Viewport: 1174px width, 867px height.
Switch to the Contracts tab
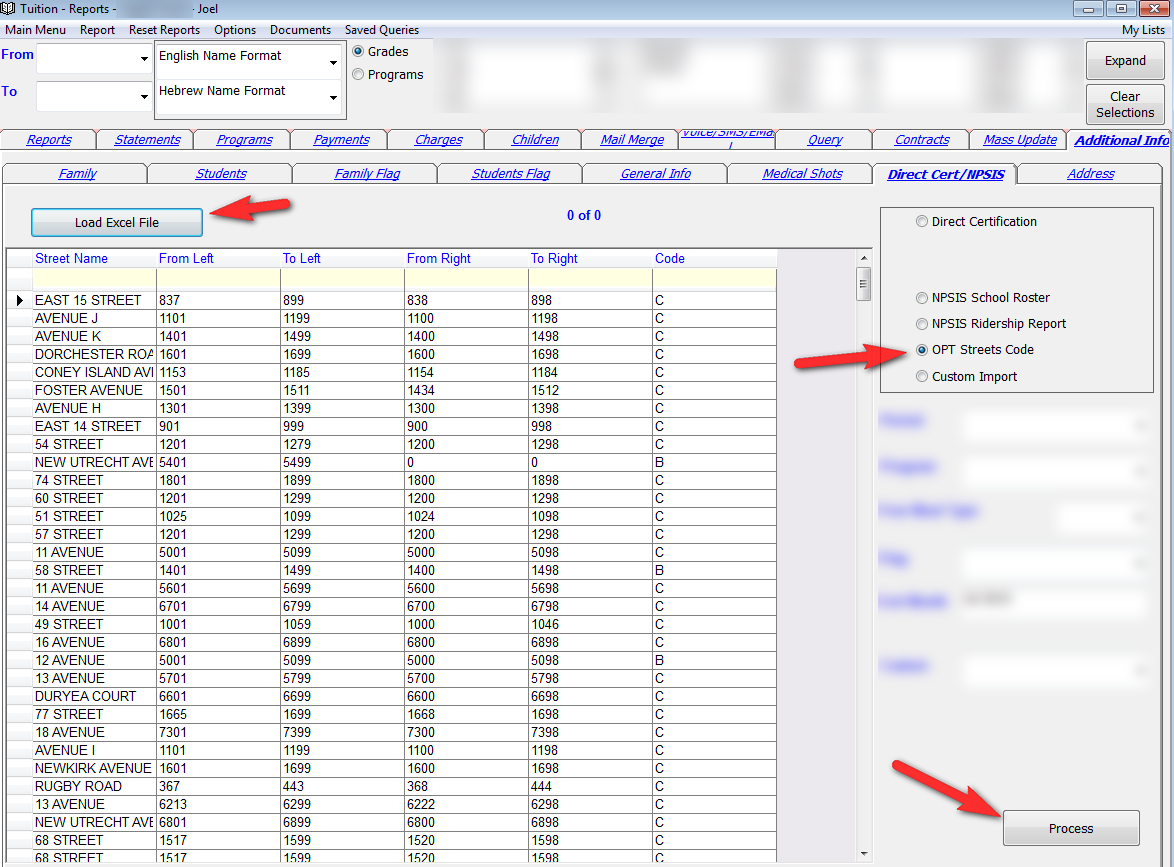(x=922, y=140)
